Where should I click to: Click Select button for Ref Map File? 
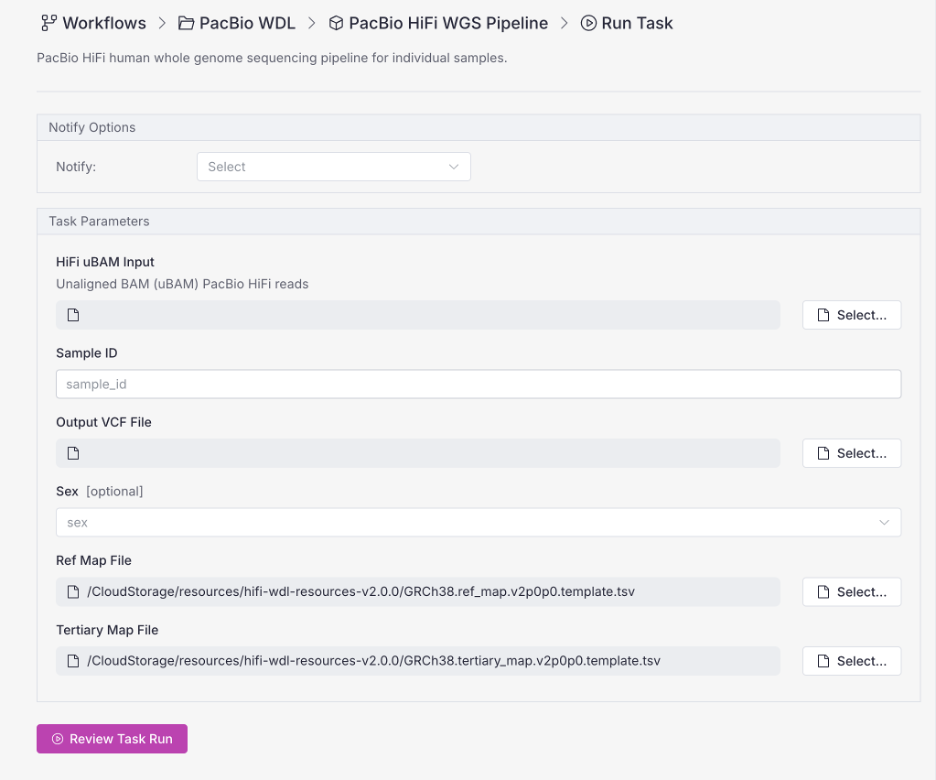[852, 592]
